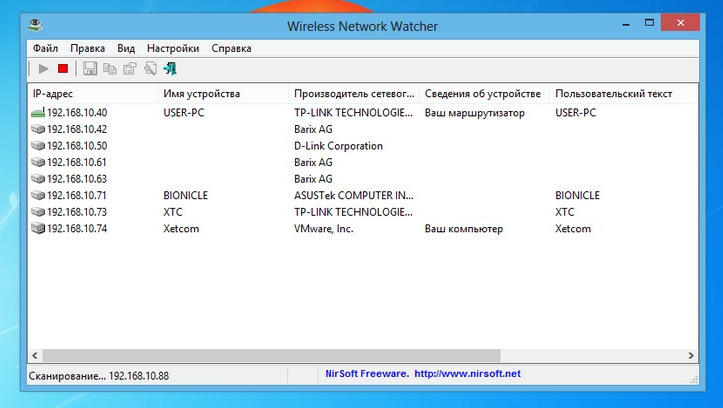
Task: Click the find toolbar icon
Action: tap(150, 69)
